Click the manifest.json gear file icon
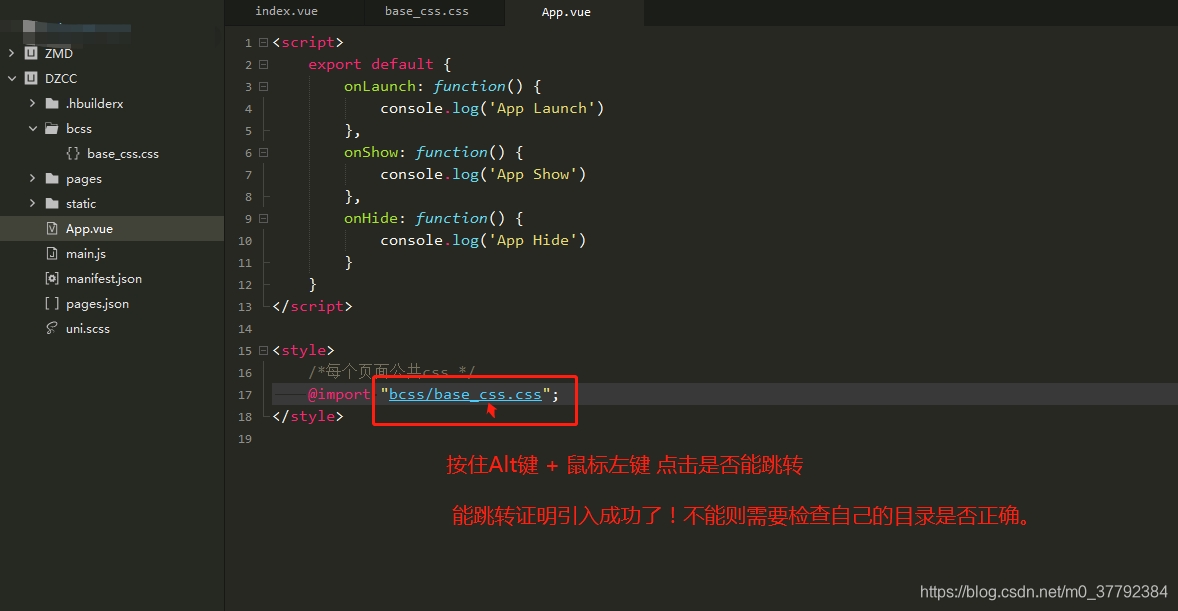 (52, 278)
